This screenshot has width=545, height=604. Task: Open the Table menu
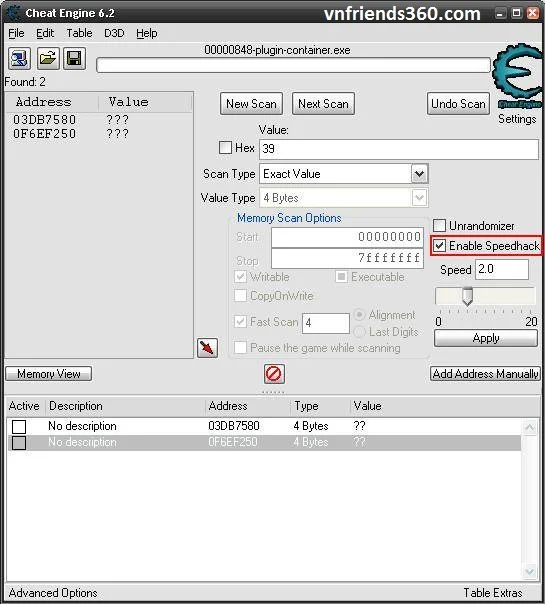pos(79,33)
